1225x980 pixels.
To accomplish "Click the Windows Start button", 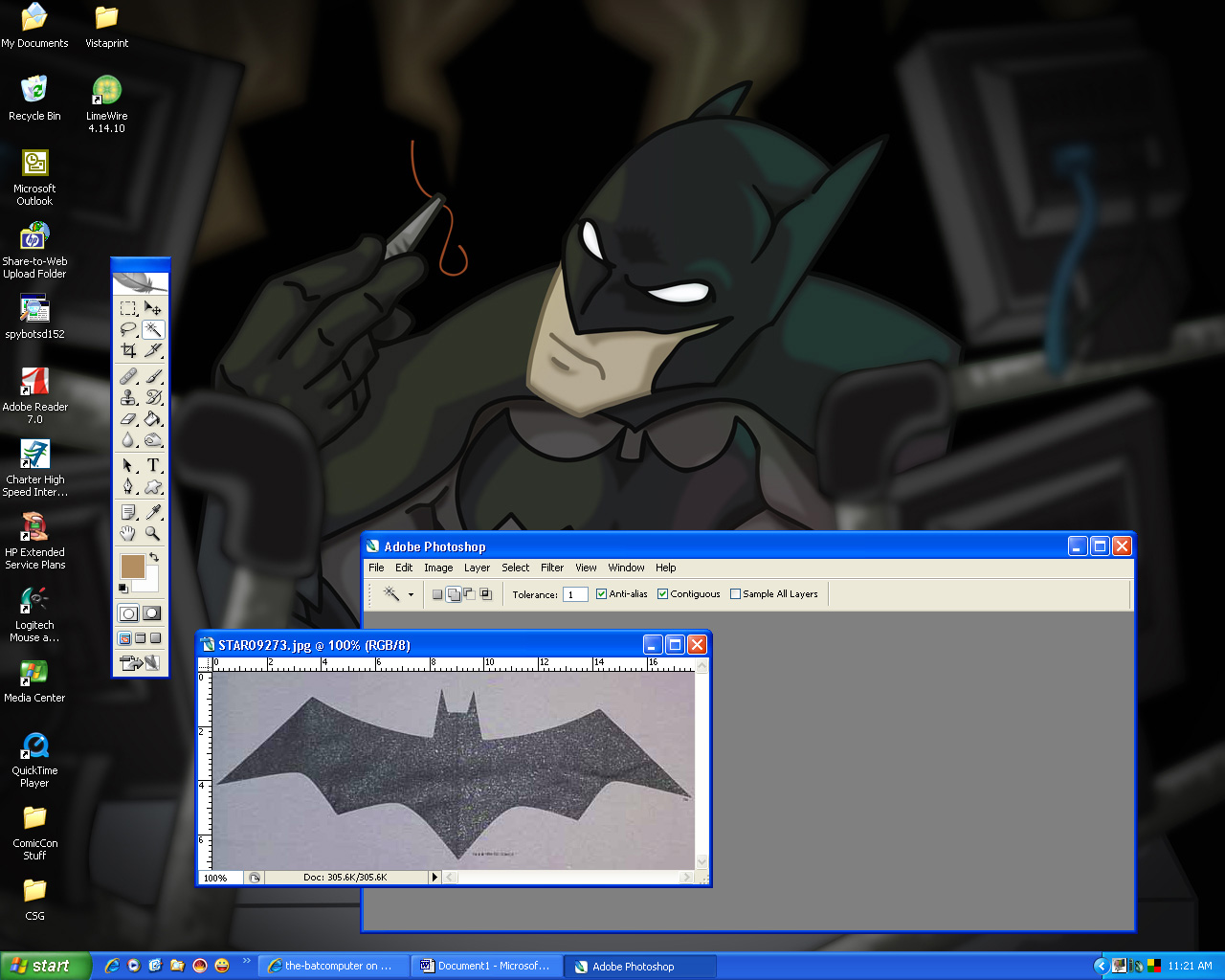I will tap(46, 966).
